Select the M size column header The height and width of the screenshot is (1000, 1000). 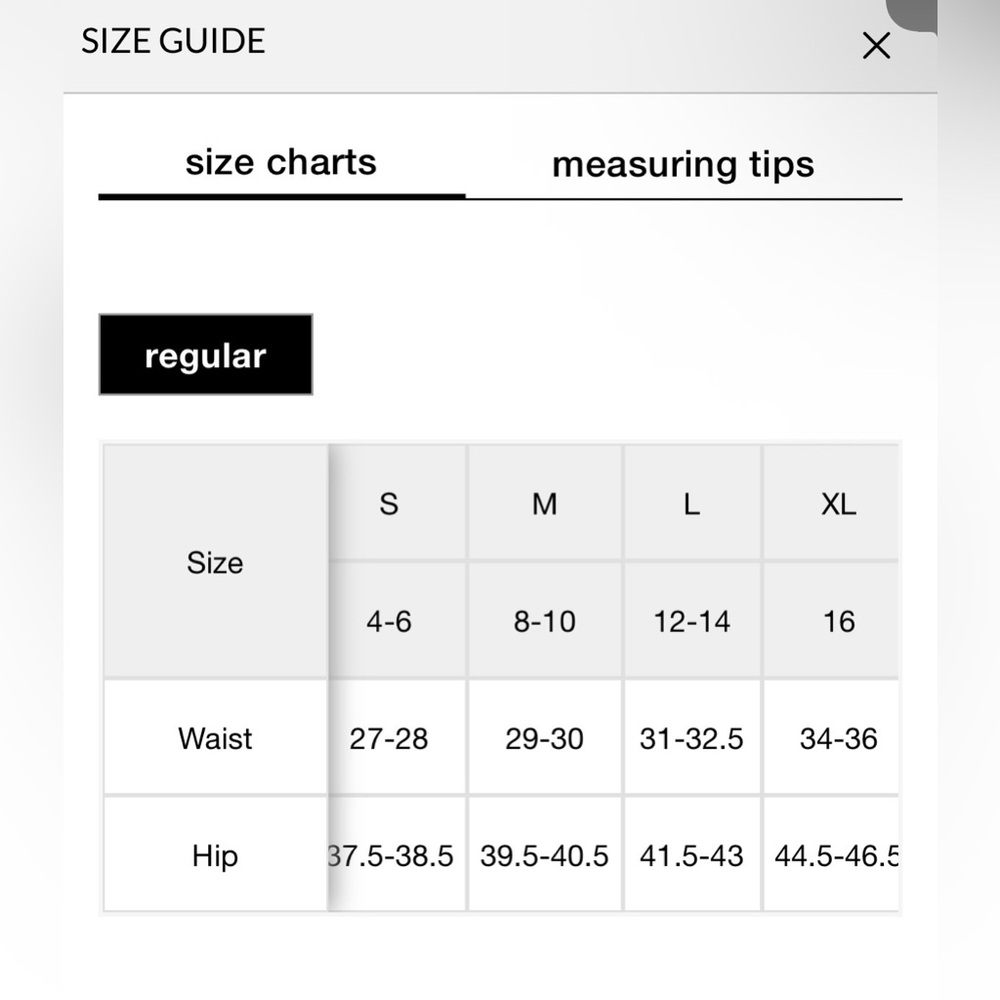(x=545, y=503)
